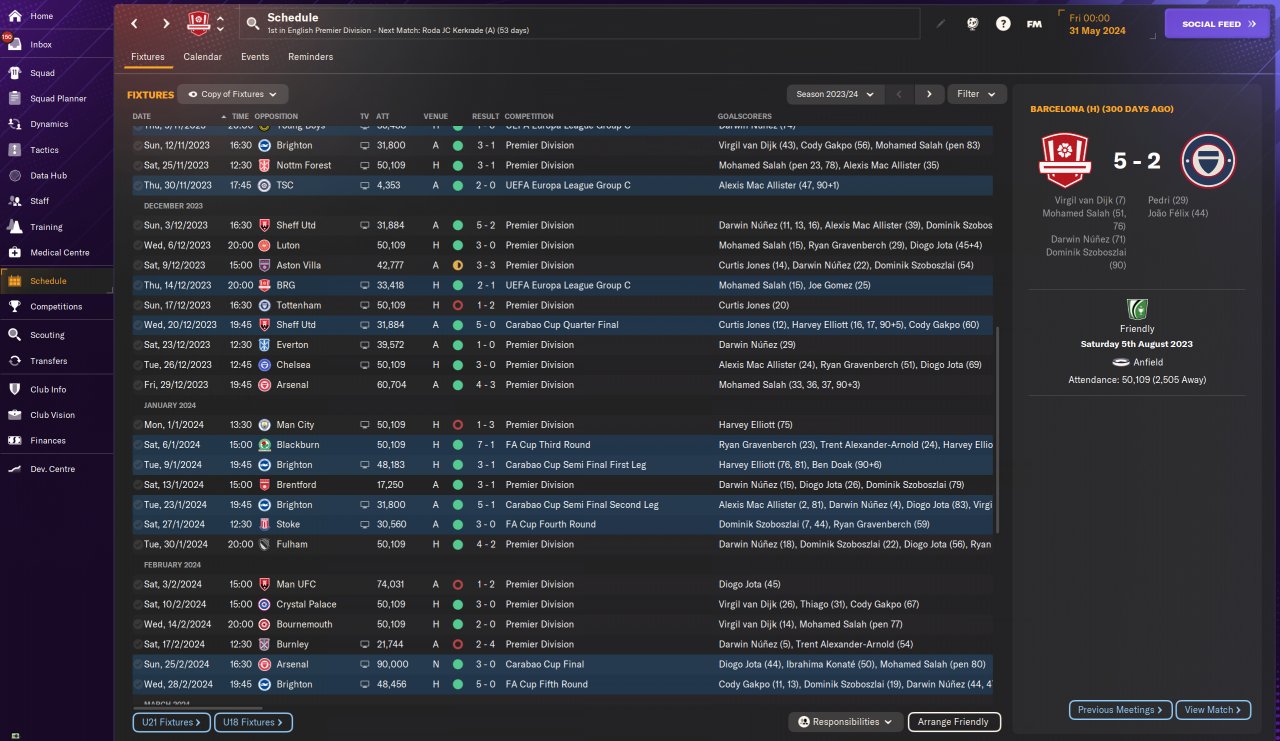Open the FM menu icon

1035,24
